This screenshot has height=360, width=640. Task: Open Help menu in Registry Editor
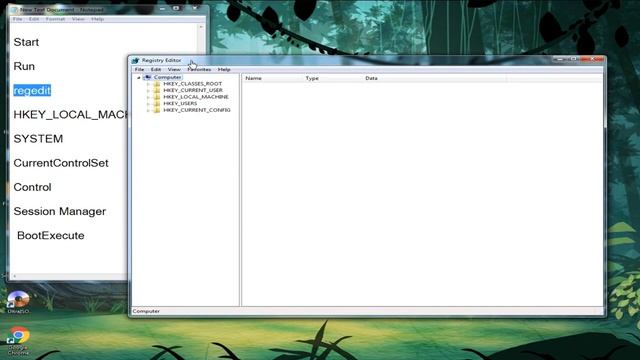tap(224, 69)
